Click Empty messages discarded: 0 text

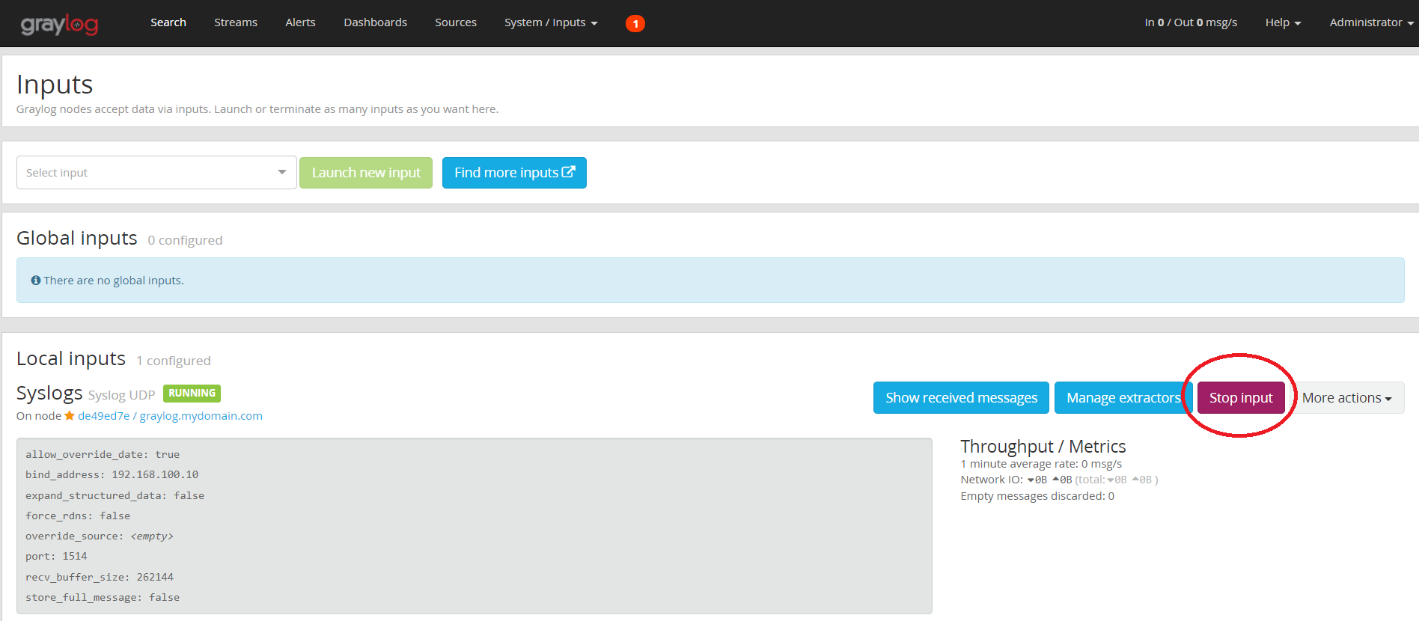click(x=1037, y=496)
